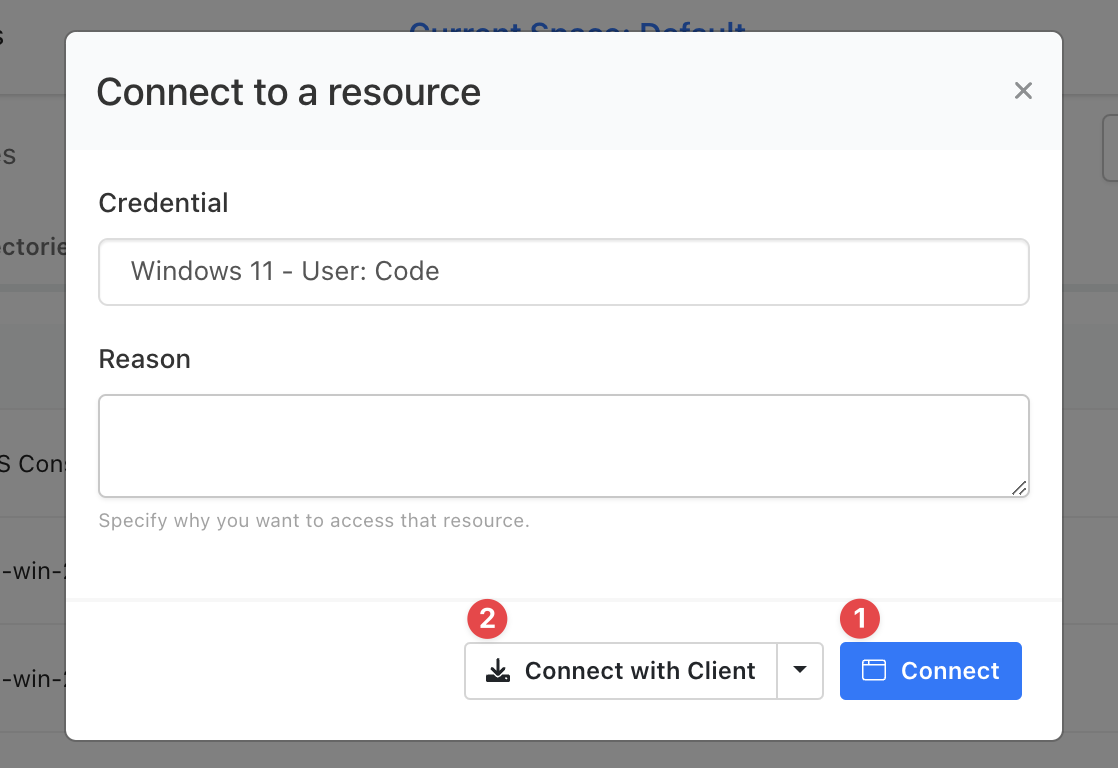Viewport: 1118px width, 768px height.
Task: Click the 'Connect to a resource' title
Action: 288,92
